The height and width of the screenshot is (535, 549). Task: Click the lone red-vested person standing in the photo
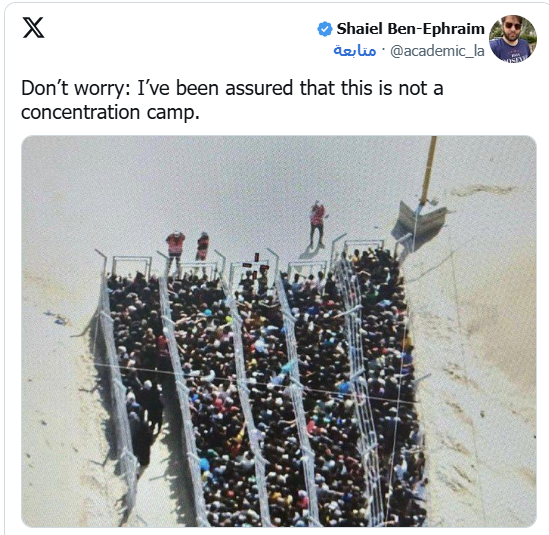pos(318,223)
